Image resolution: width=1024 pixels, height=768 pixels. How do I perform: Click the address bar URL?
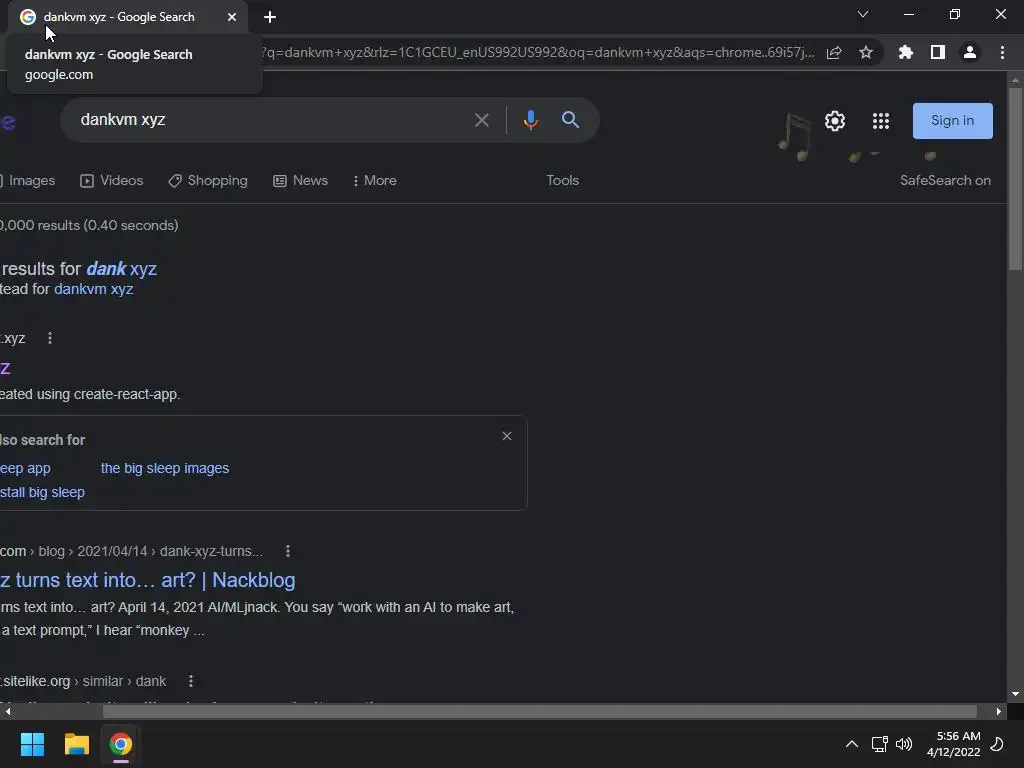click(x=538, y=53)
